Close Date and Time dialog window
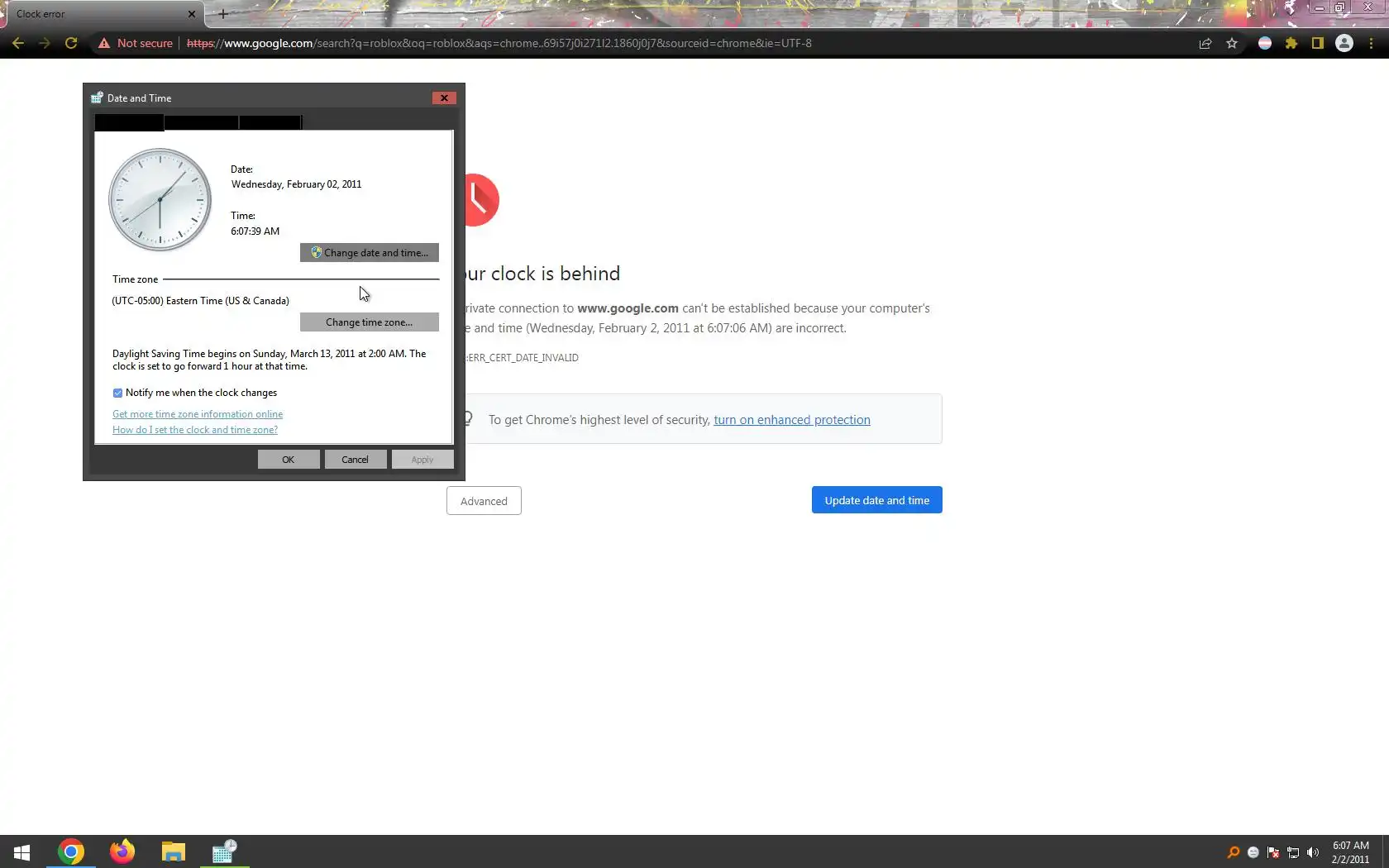The height and width of the screenshot is (868, 1389). [x=444, y=98]
